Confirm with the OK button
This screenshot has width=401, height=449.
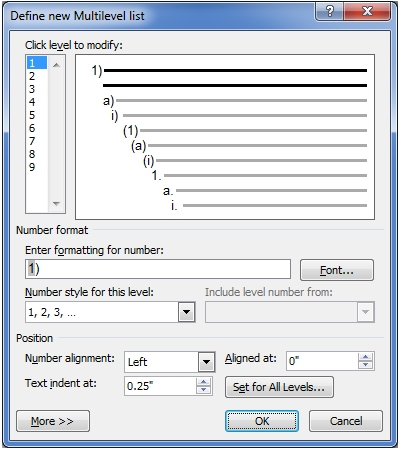pyautogui.click(x=262, y=421)
